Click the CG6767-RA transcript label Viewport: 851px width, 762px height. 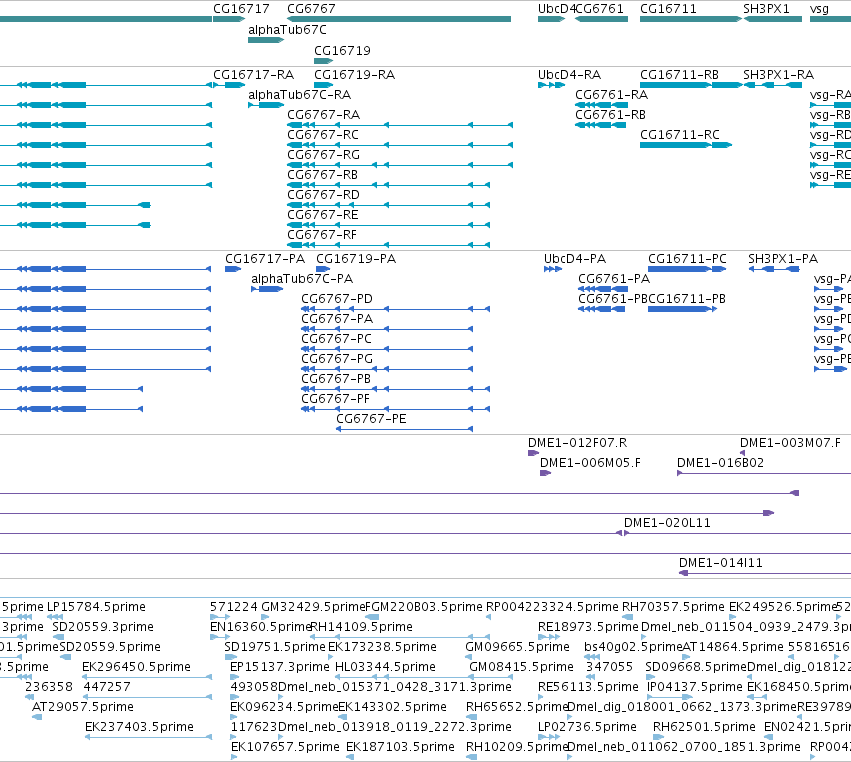click(323, 115)
